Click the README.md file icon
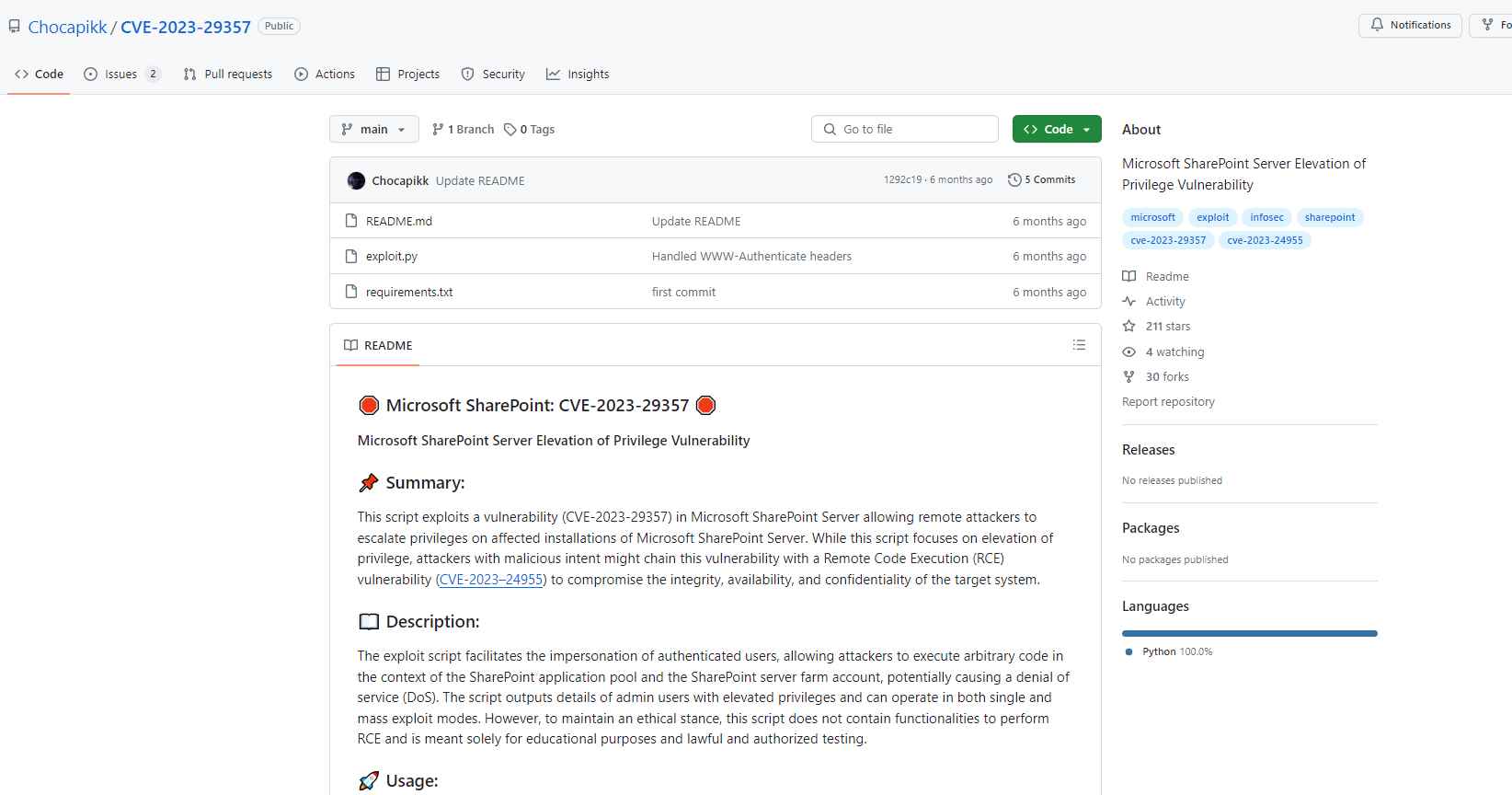Image resolution: width=1512 pixels, height=795 pixels. (350, 221)
